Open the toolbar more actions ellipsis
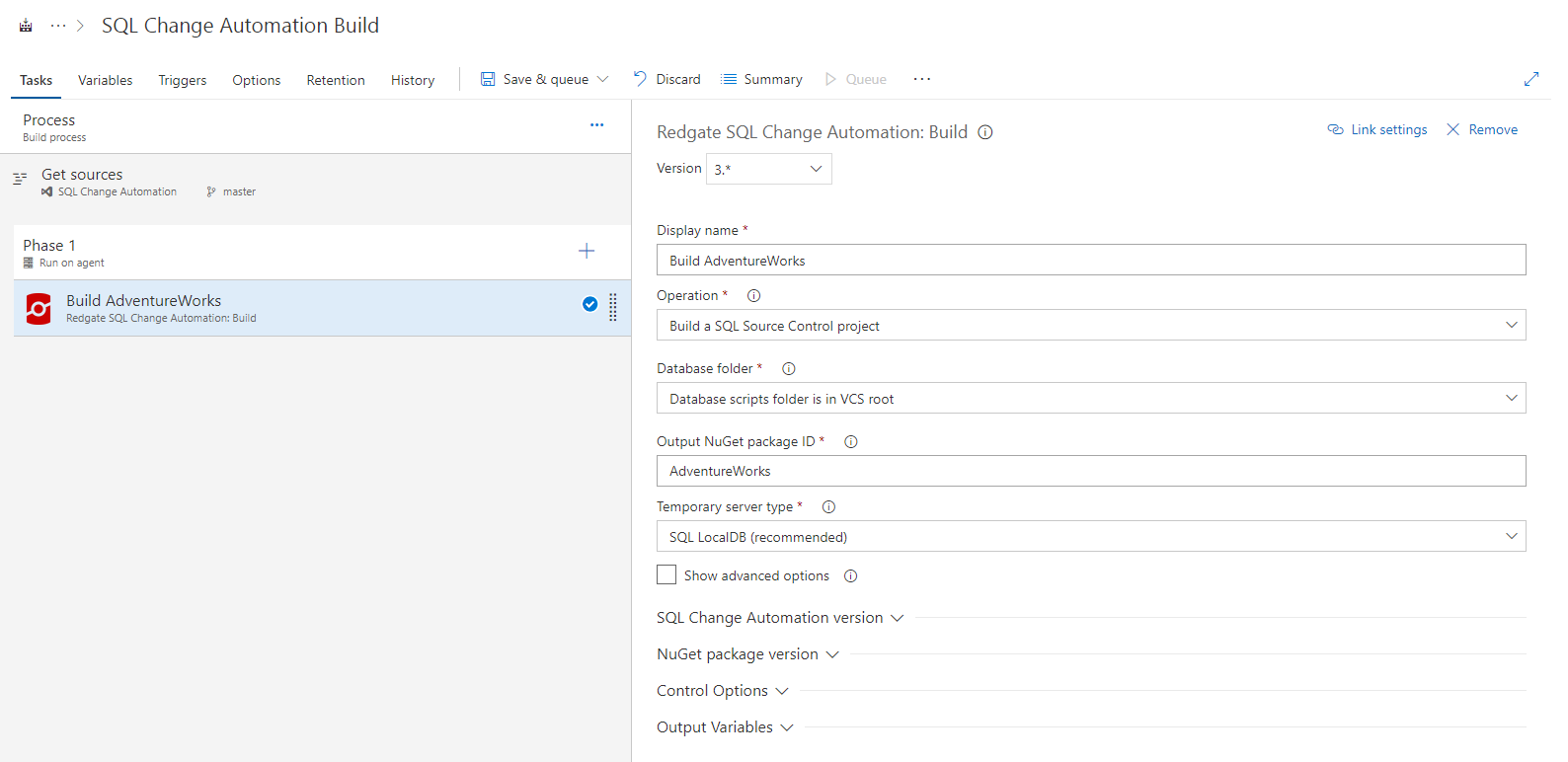The image size is (1568, 762). [922, 79]
